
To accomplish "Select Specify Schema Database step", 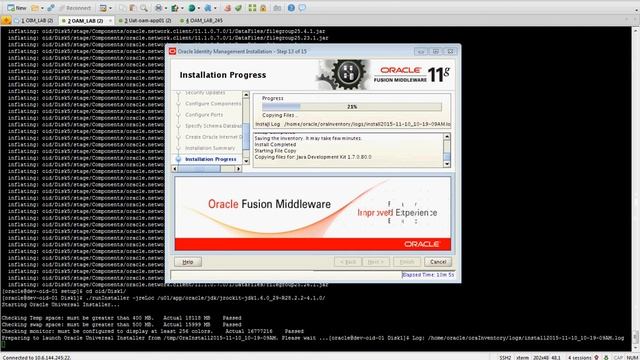I will tap(213, 126).
